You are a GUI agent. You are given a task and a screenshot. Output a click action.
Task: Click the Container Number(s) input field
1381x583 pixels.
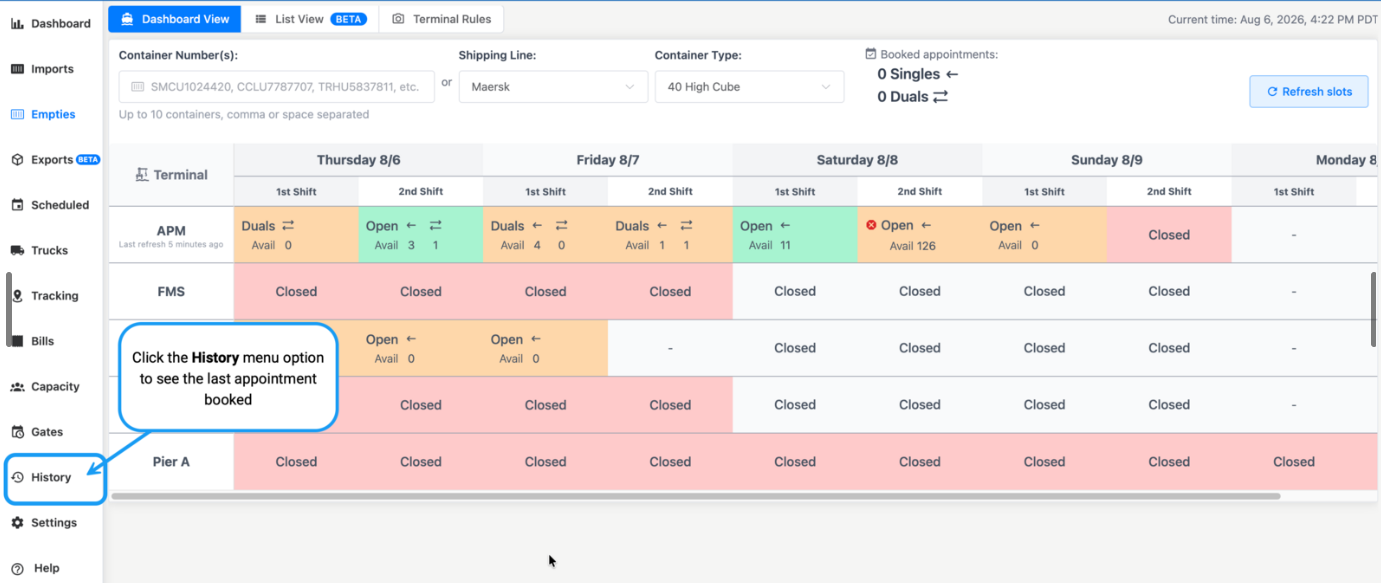click(277, 87)
